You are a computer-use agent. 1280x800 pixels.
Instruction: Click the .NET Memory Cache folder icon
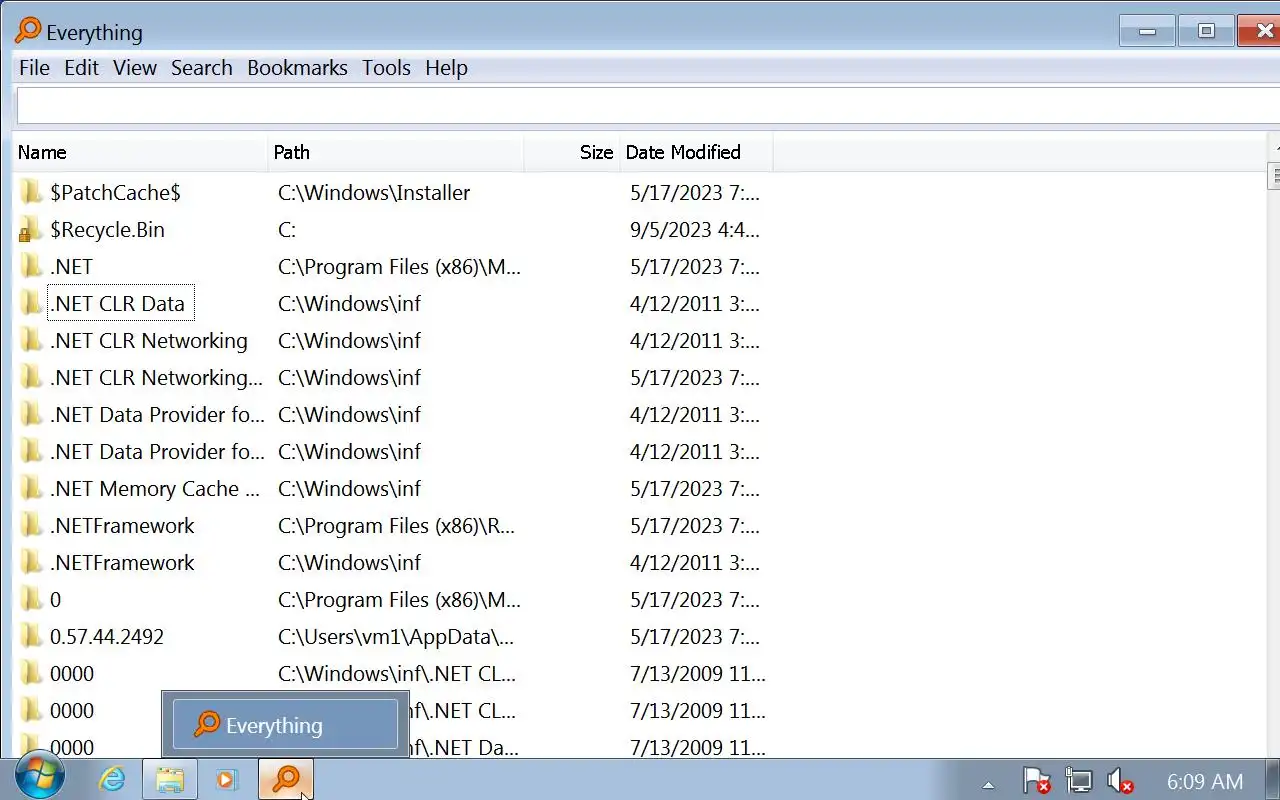31,488
